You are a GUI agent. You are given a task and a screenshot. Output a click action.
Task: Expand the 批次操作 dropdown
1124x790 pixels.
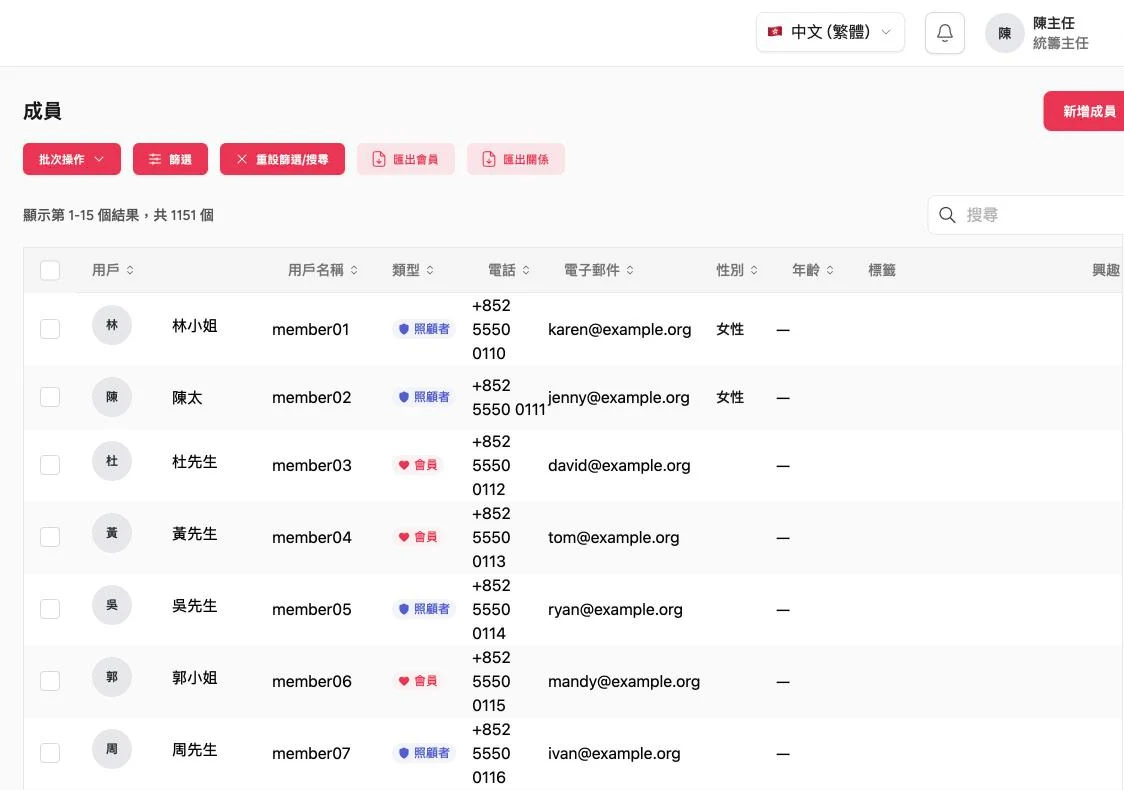coord(72,159)
